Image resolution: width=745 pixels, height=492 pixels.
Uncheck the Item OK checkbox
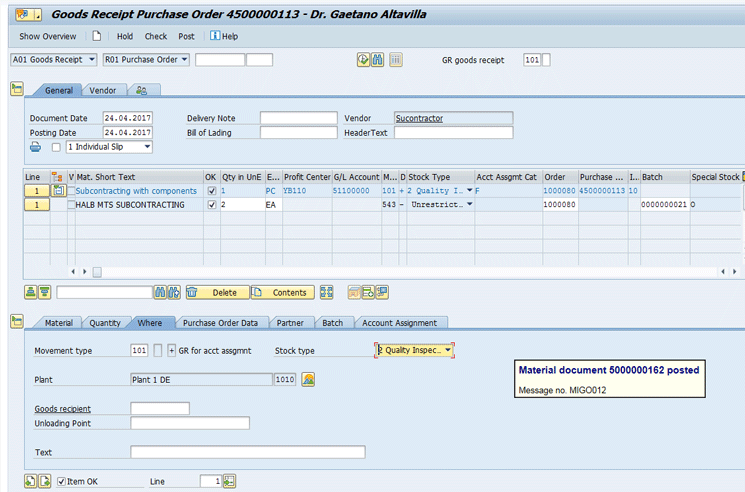(62, 481)
